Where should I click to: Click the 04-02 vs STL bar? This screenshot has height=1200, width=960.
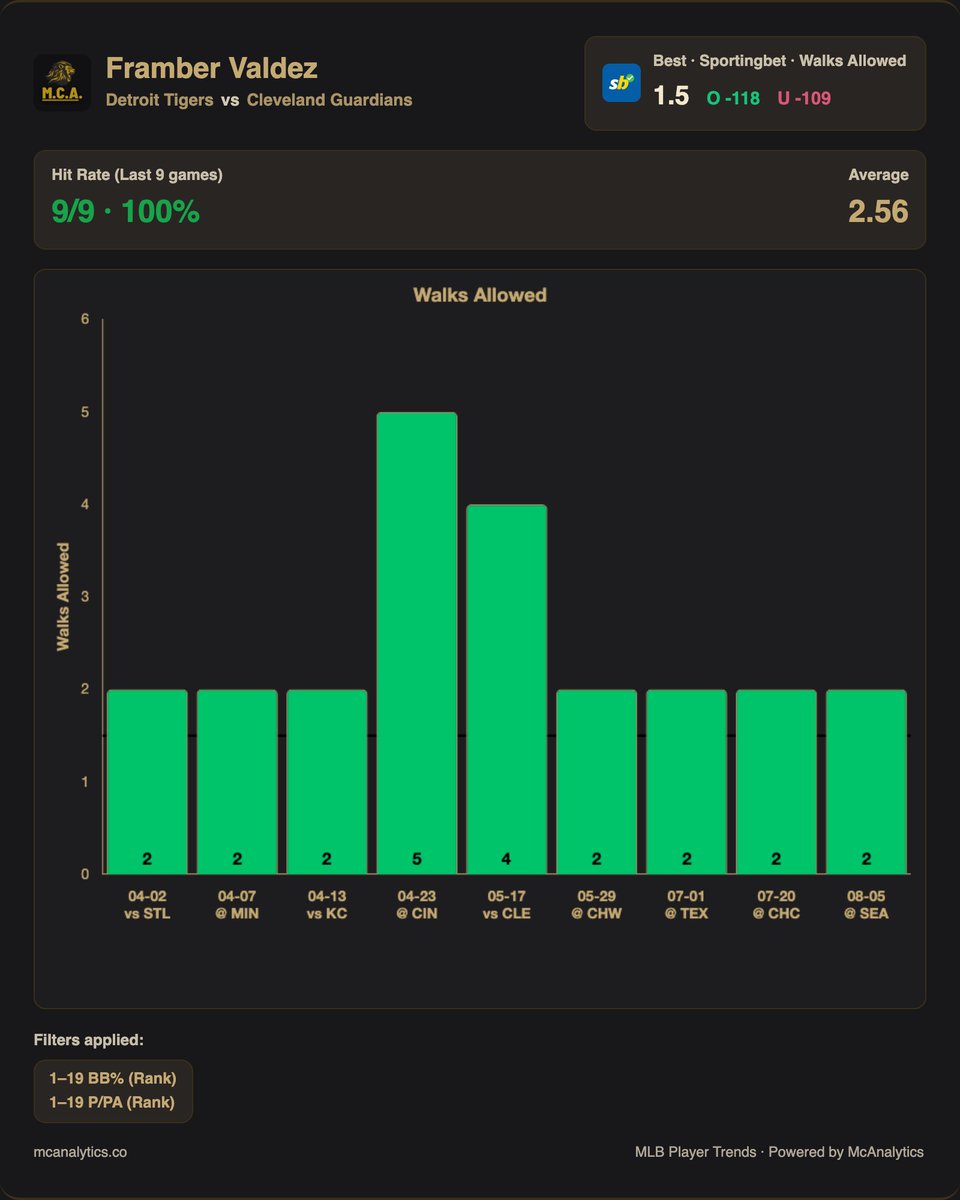coord(147,781)
